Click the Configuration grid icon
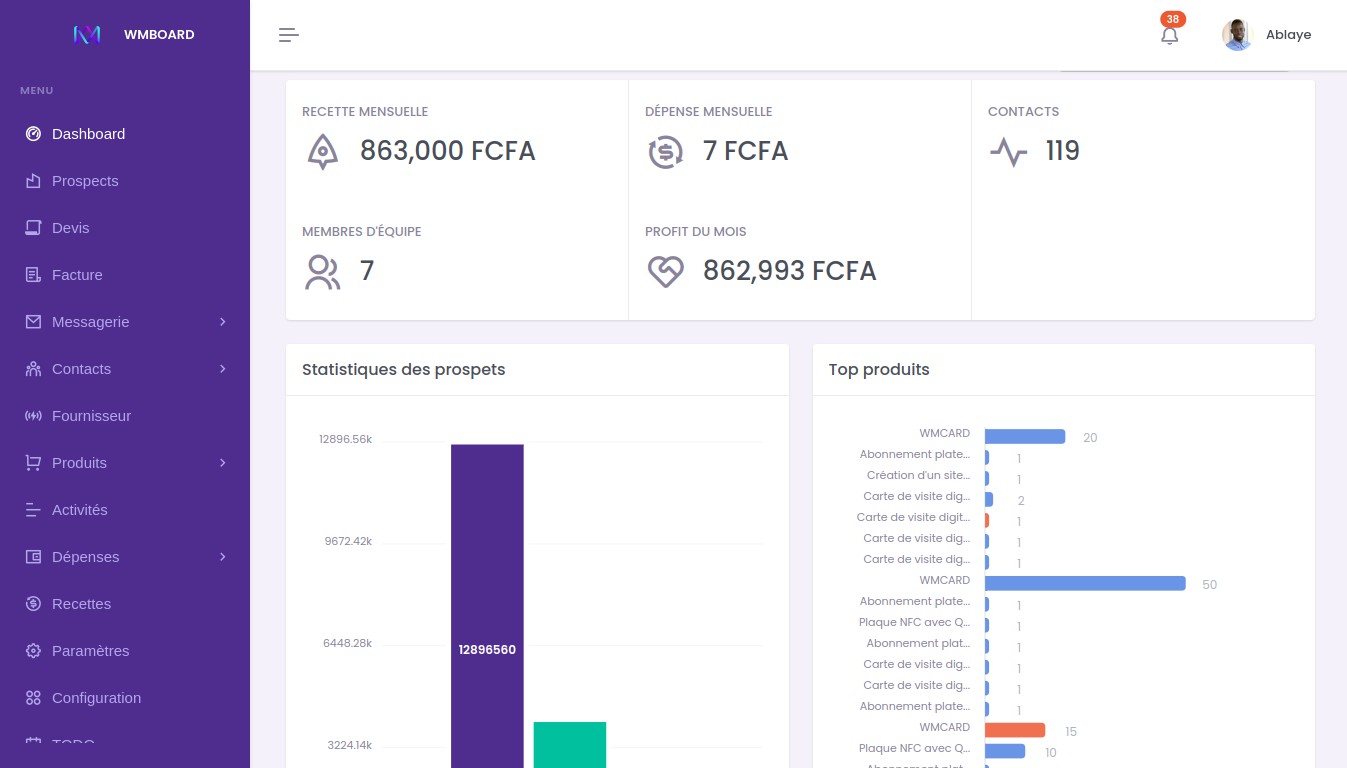The height and width of the screenshot is (768, 1347). coord(33,698)
